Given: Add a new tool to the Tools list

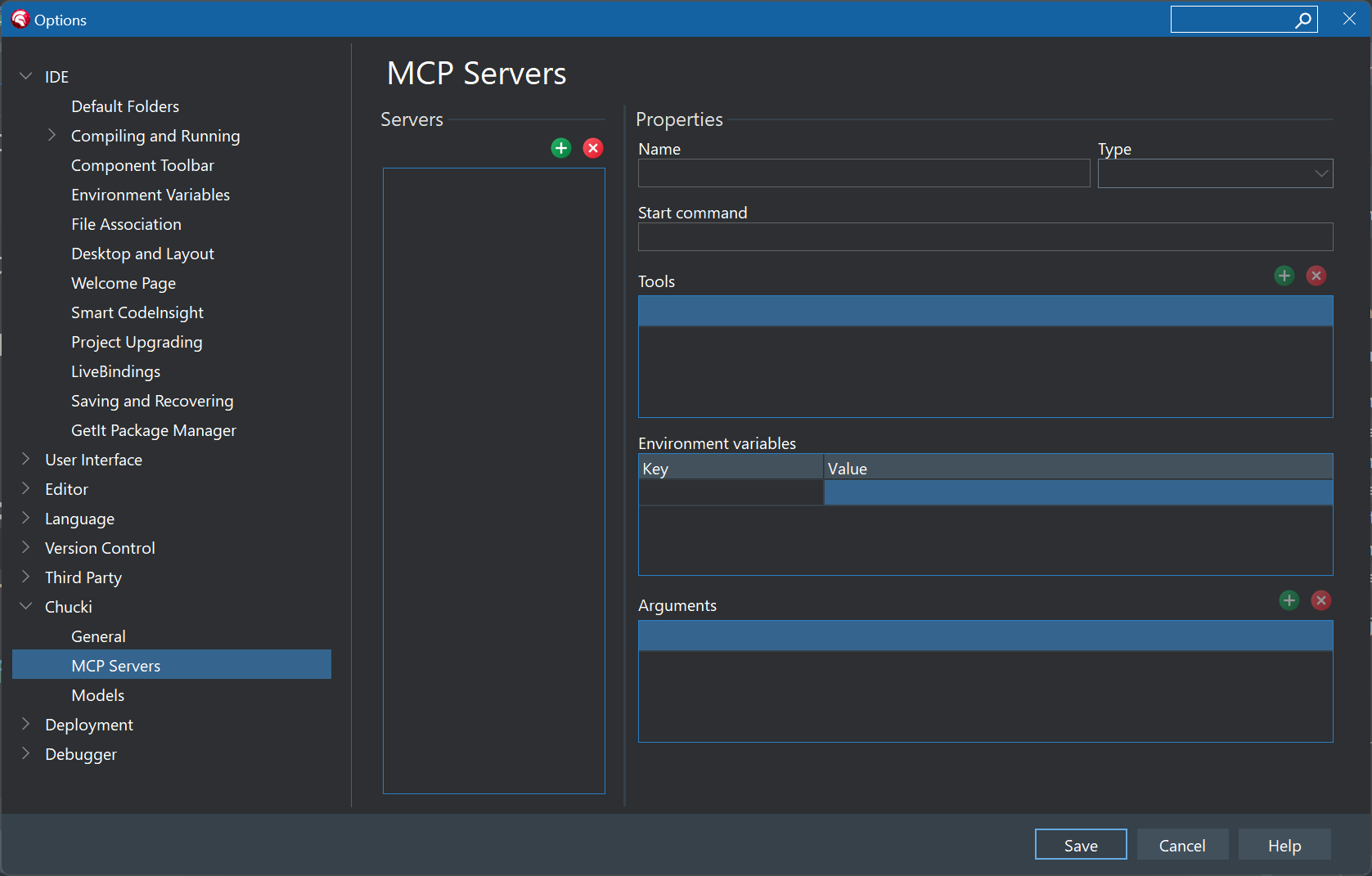Looking at the screenshot, I should pyautogui.click(x=1284, y=276).
